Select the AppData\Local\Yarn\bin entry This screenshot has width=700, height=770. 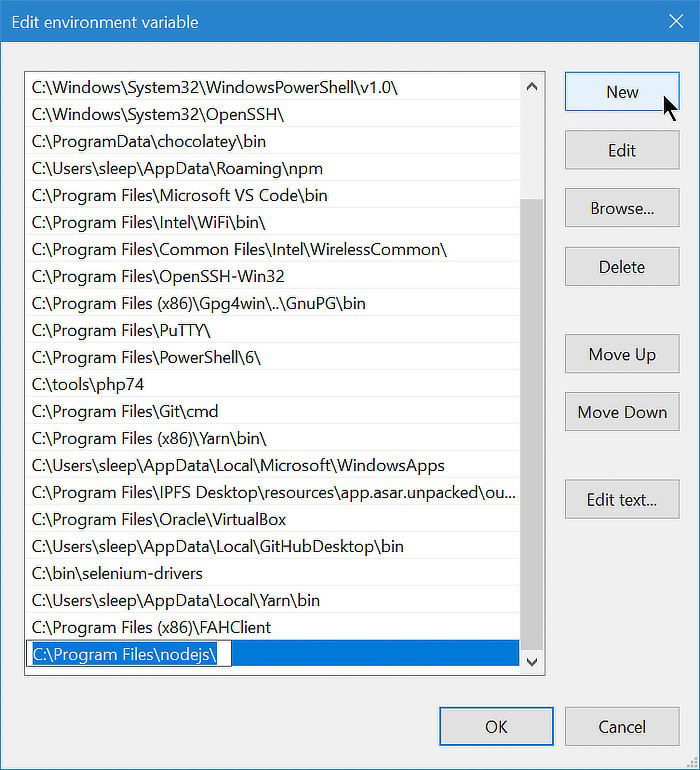point(273,601)
